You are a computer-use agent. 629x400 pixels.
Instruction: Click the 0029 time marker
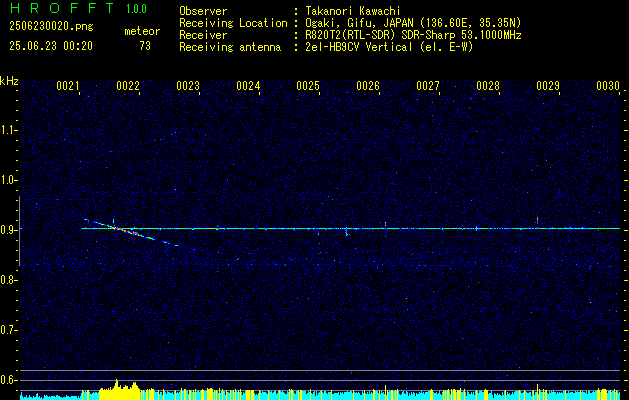[x=548, y=86]
